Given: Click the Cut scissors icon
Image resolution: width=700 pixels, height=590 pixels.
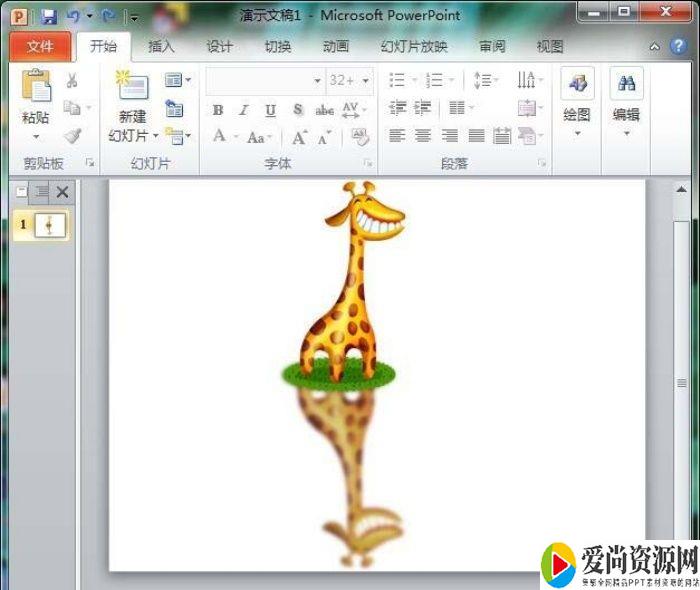Looking at the screenshot, I should (x=72, y=81).
